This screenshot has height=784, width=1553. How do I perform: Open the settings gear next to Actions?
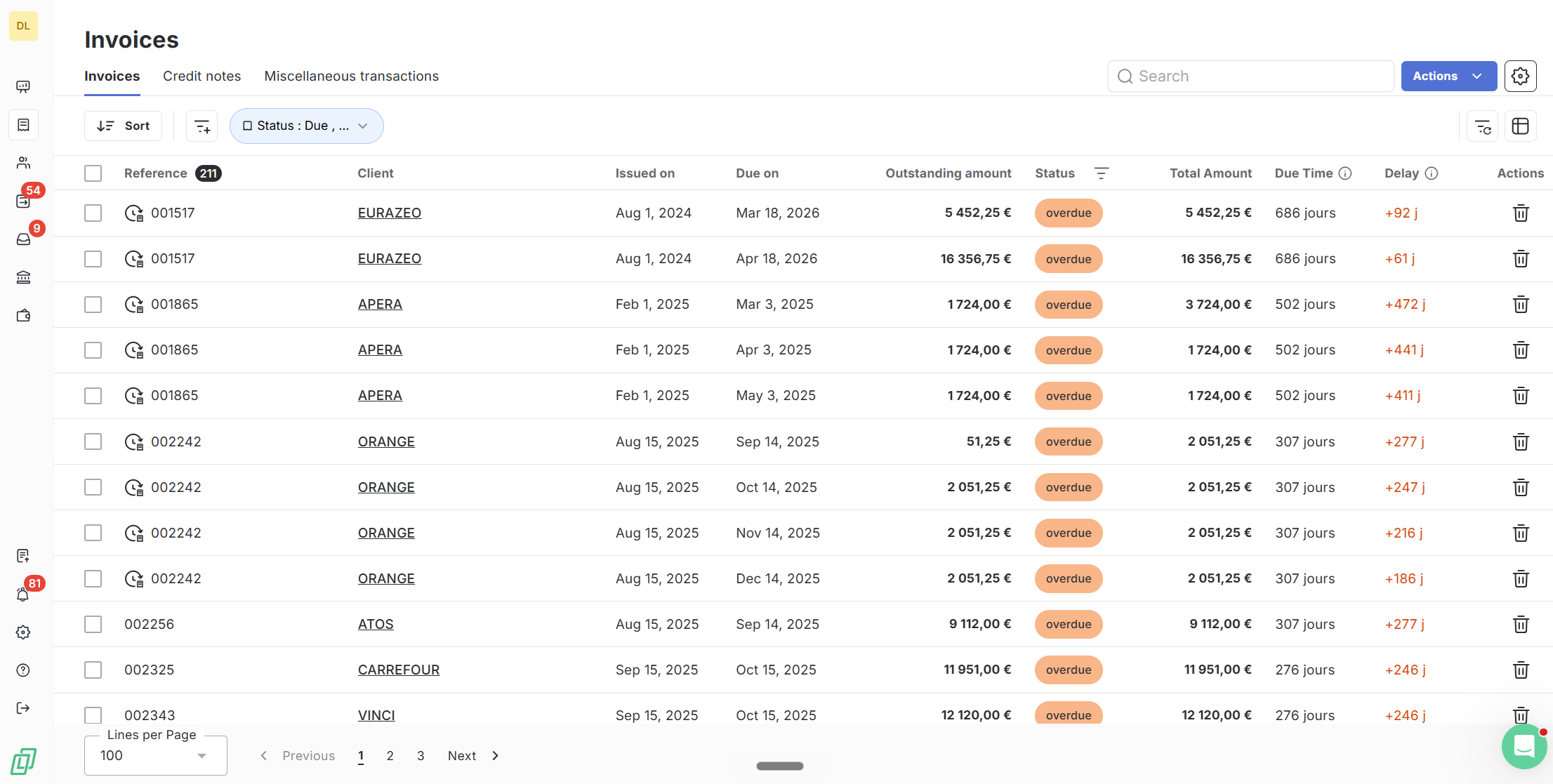tap(1521, 76)
